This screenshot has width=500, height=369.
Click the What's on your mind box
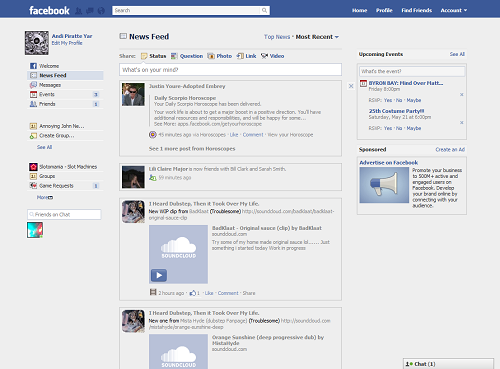click(230, 70)
